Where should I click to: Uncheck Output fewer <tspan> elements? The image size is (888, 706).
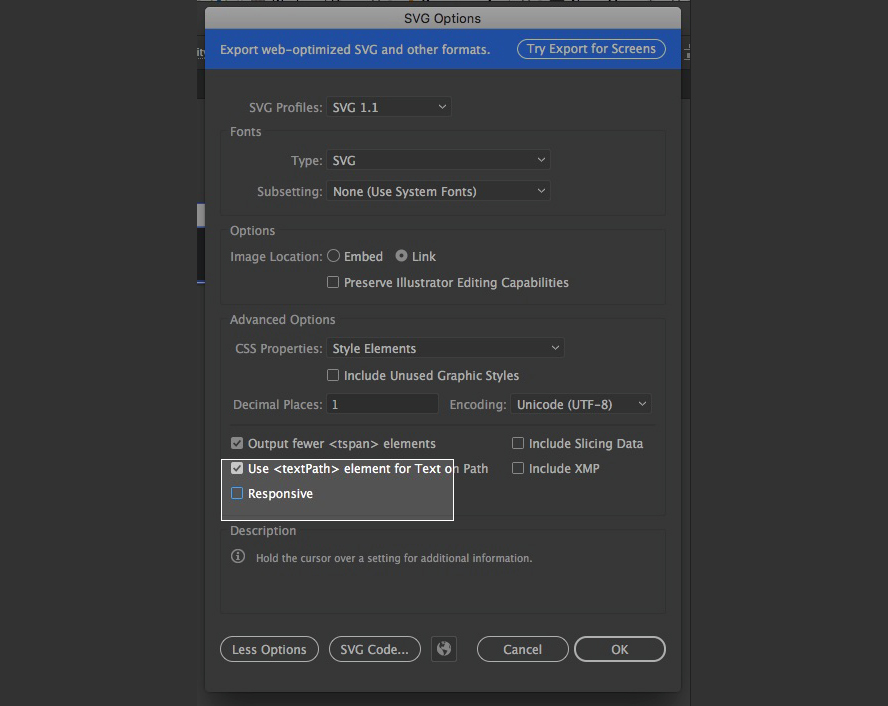pos(237,443)
